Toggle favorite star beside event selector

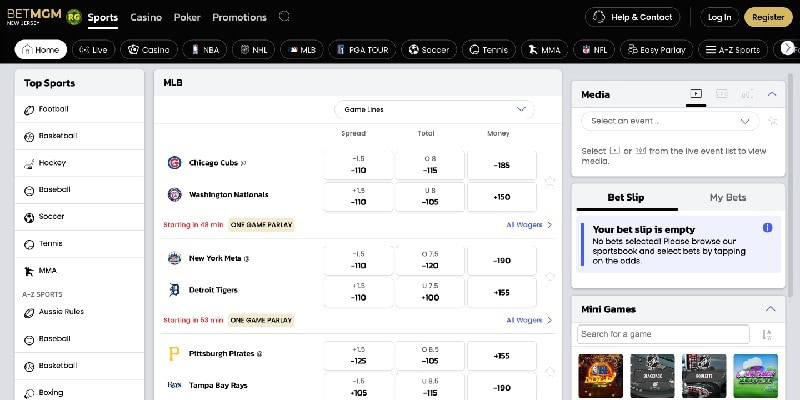[x=772, y=121]
